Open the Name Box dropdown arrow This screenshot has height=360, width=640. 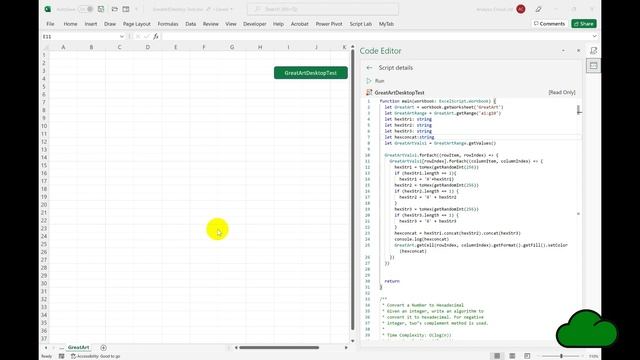122,37
